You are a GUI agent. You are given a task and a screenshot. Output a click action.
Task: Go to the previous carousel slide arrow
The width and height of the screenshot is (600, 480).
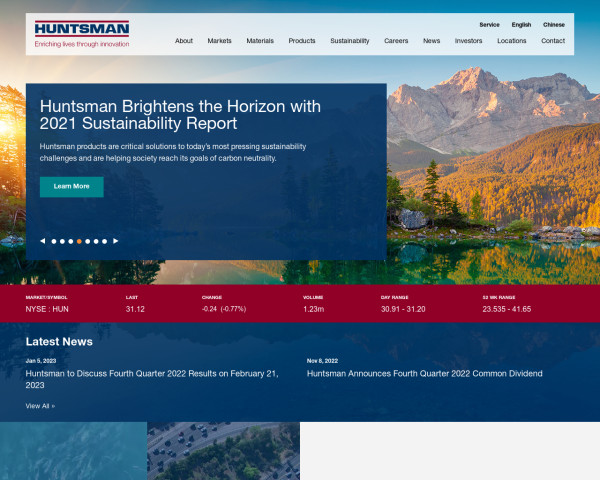(42, 241)
